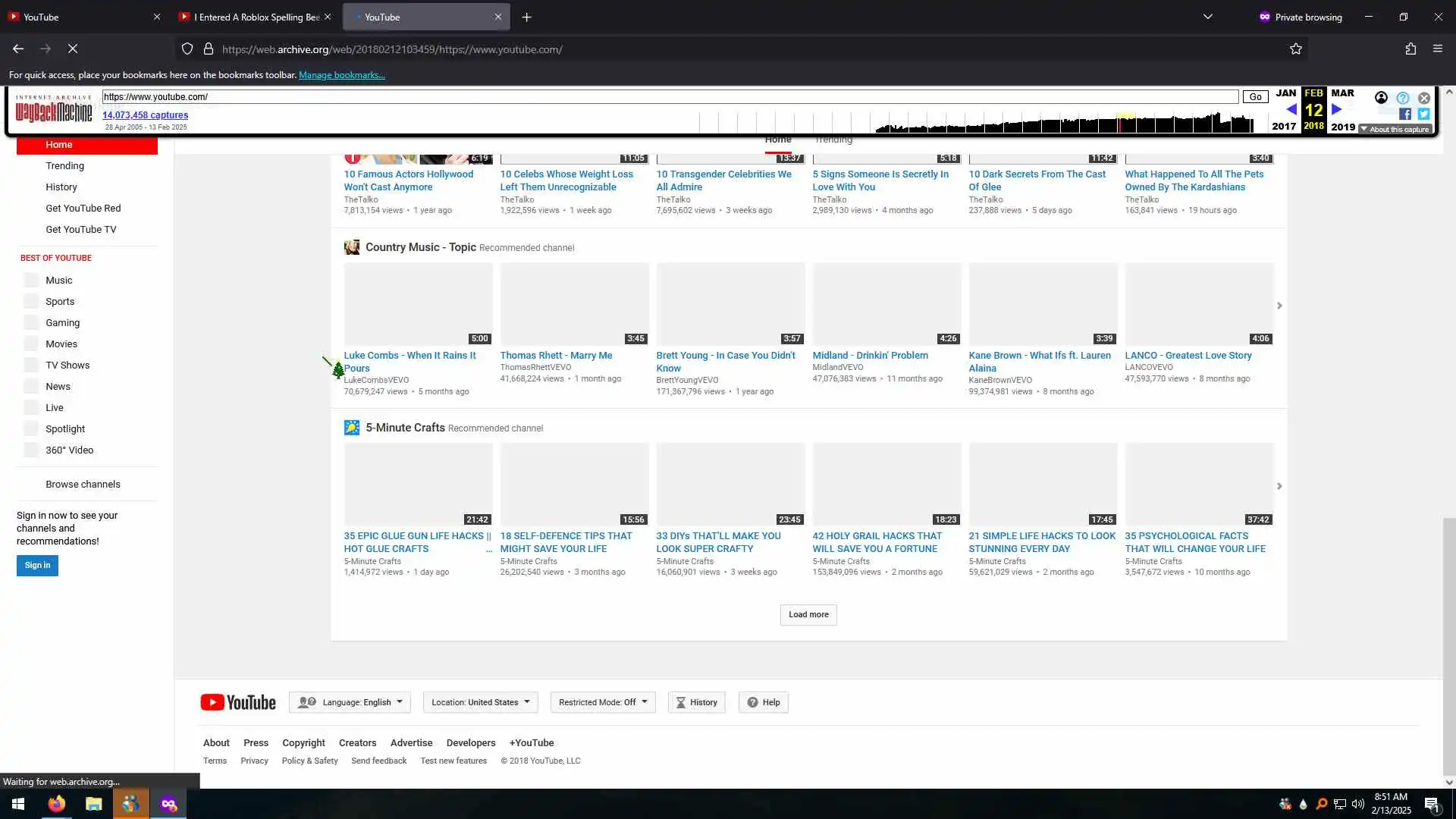Image resolution: width=1456 pixels, height=819 pixels.
Task: Click the Wayback Machine Twitter share icon
Action: click(x=1423, y=114)
